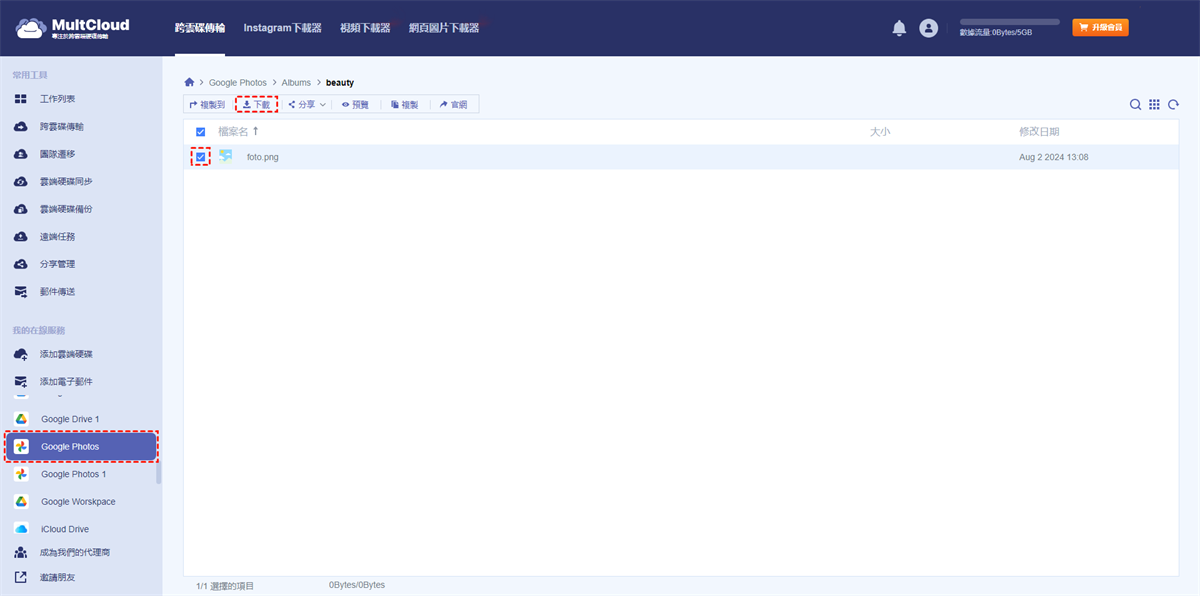Click the 官網 toolbar button
The width and height of the screenshot is (1200, 596).
click(453, 104)
